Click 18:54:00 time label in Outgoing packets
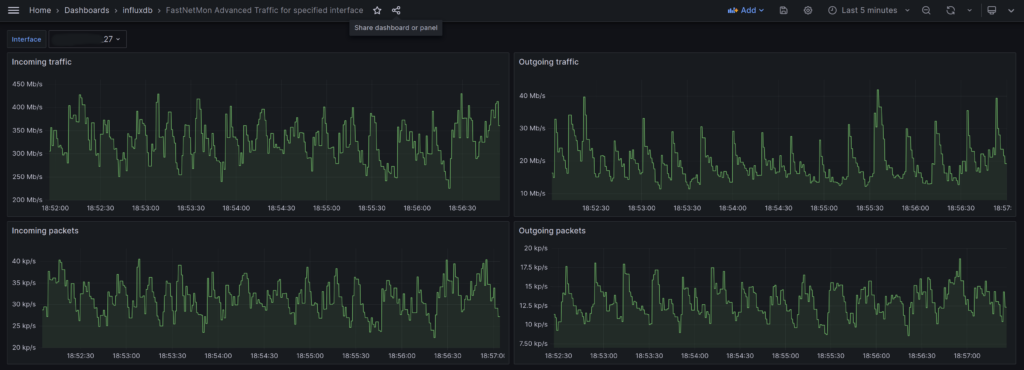 [x=695, y=356]
